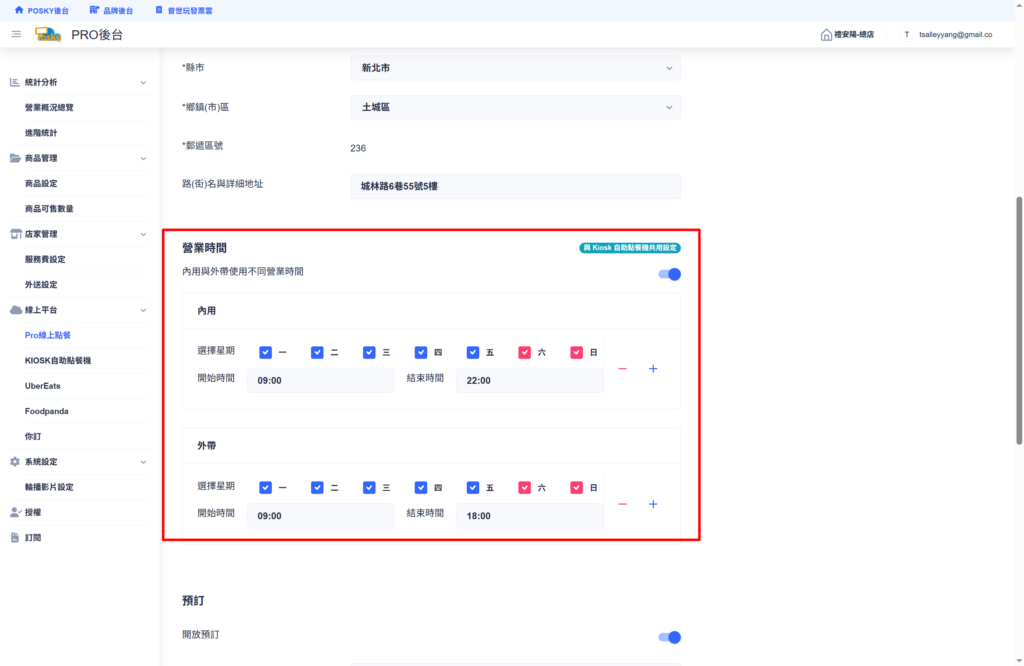Disable the 開放預訂 toggle
Screen dimensions: 1024x666
[669, 637]
